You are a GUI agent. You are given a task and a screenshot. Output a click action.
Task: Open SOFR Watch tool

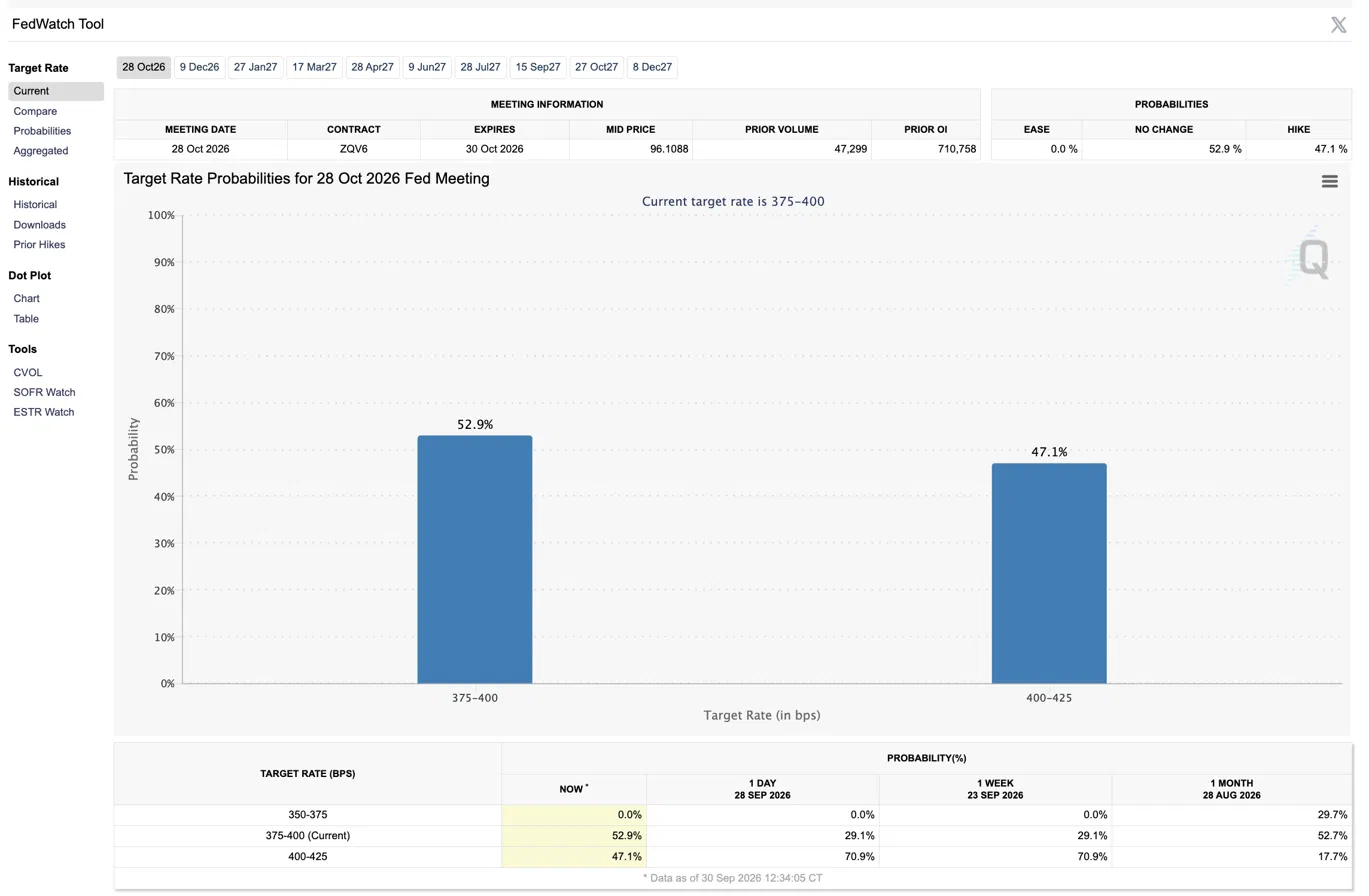pyautogui.click(x=44, y=392)
